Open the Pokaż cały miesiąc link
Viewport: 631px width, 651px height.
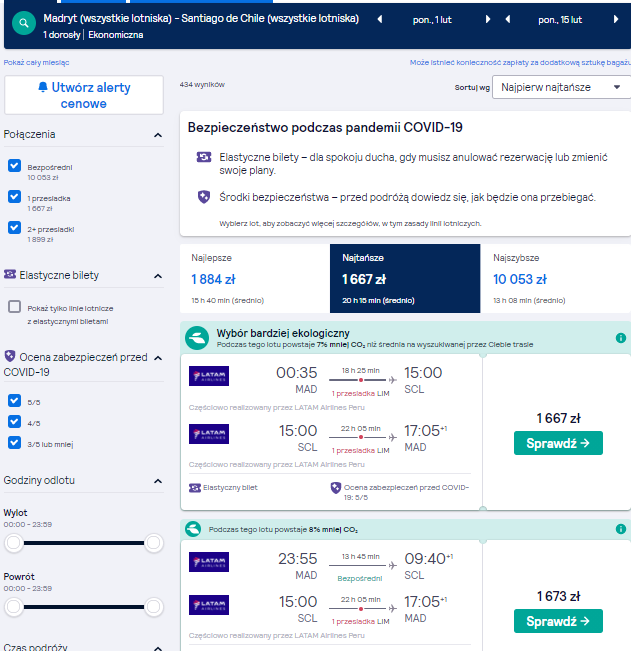tap(37, 63)
